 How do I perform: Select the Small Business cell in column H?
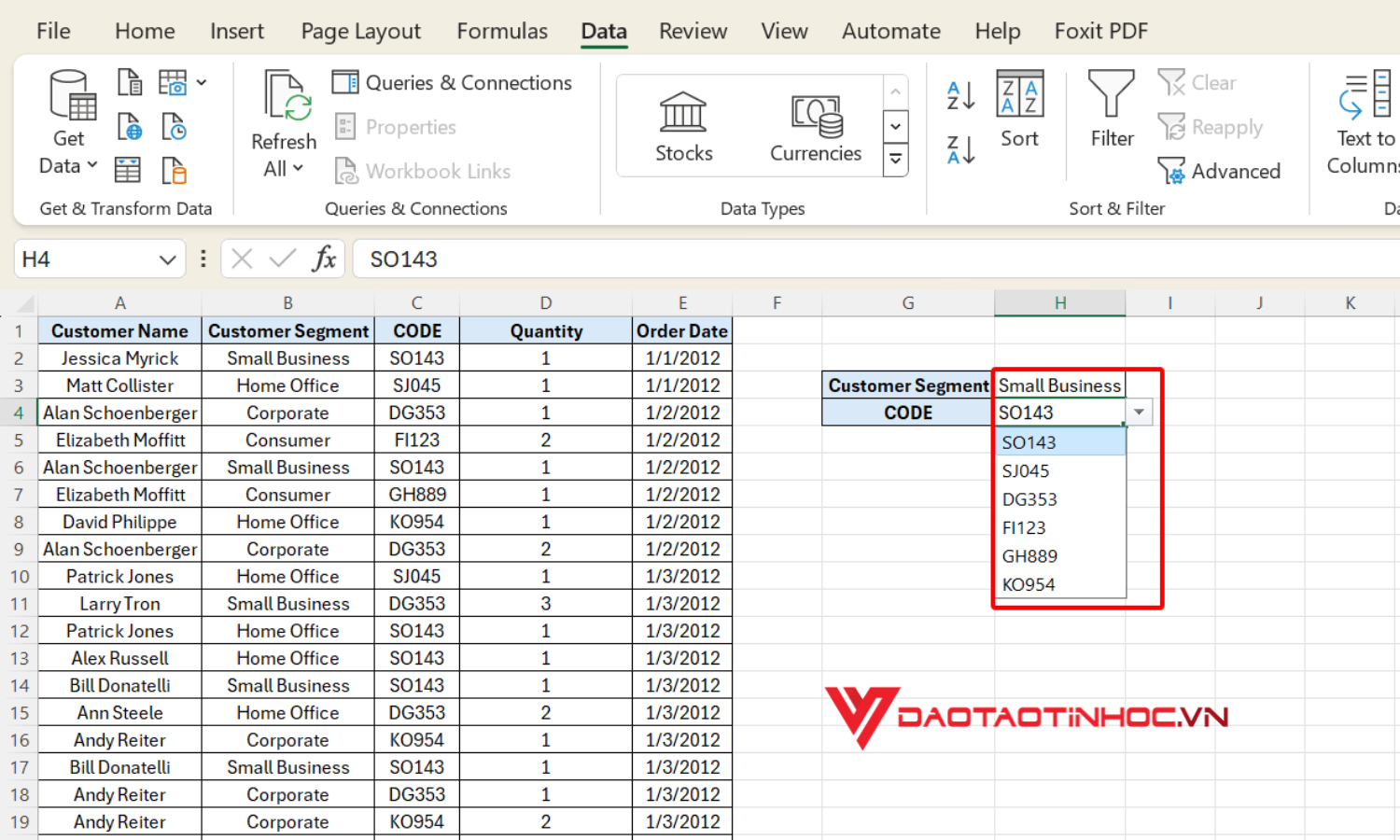coord(1059,385)
